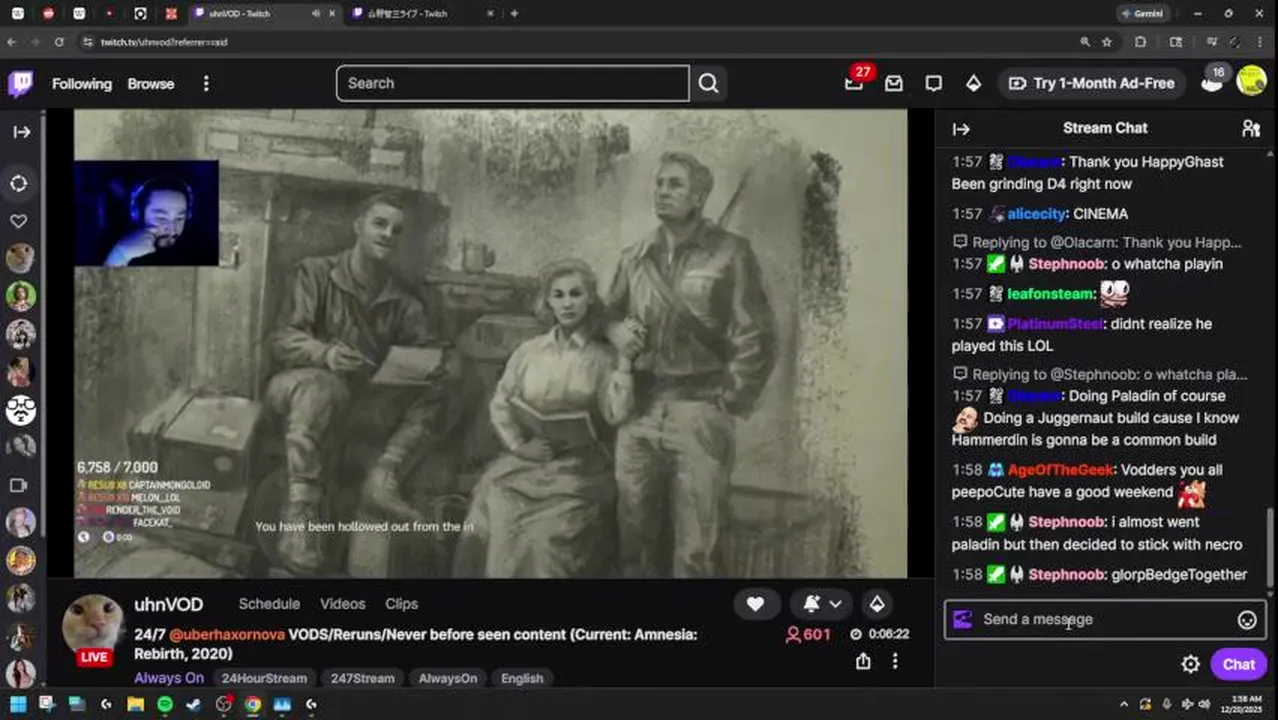Open a new browser tab

[x=514, y=14]
